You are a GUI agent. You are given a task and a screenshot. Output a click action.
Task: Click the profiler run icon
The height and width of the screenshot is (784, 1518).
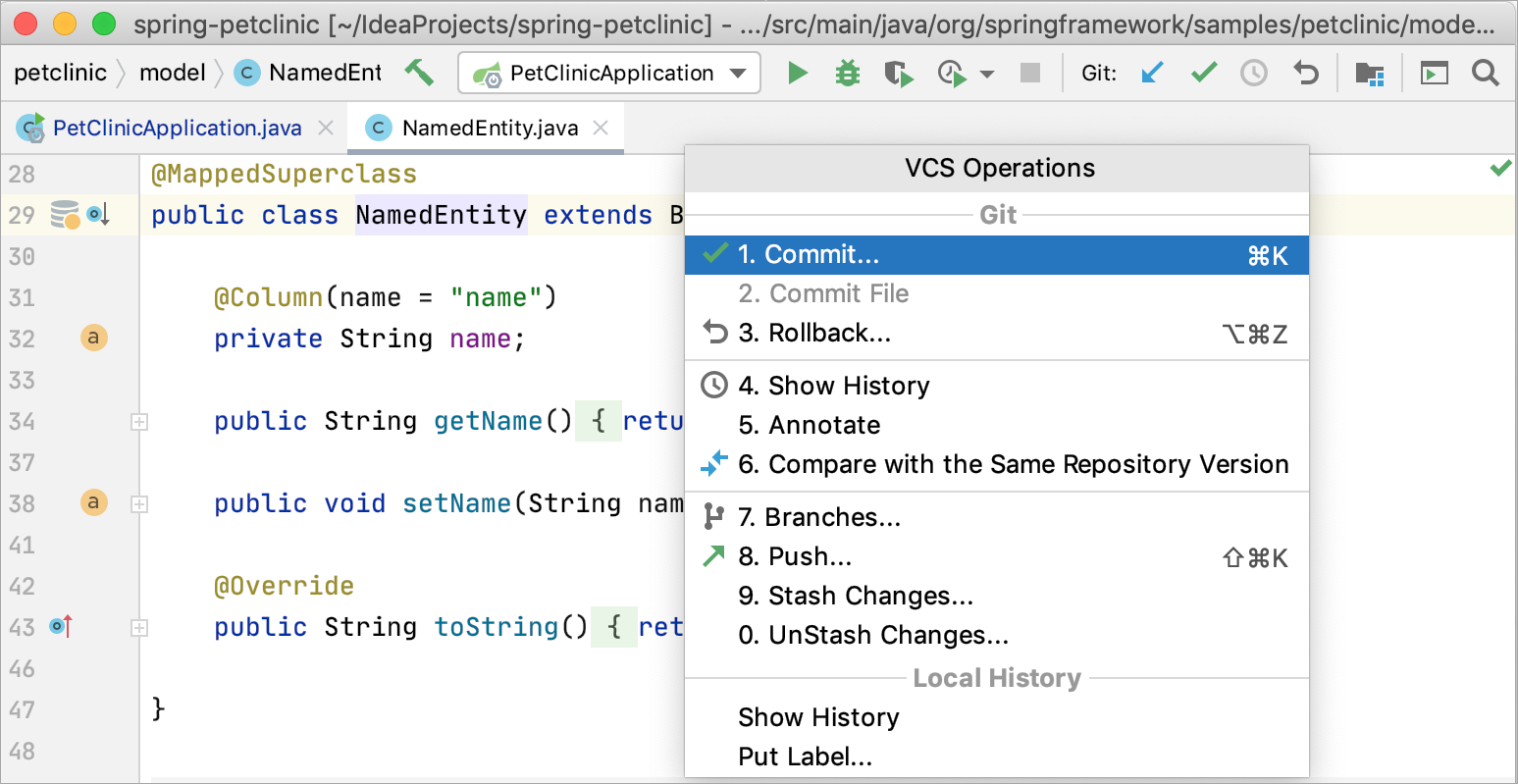tap(952, 73)
